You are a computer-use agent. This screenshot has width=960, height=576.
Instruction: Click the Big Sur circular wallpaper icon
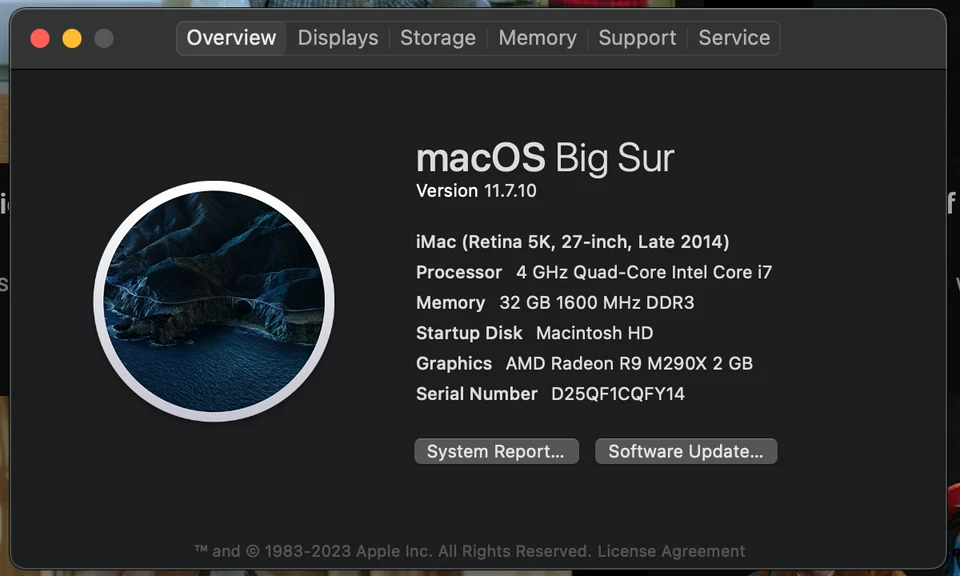point(214,301)
